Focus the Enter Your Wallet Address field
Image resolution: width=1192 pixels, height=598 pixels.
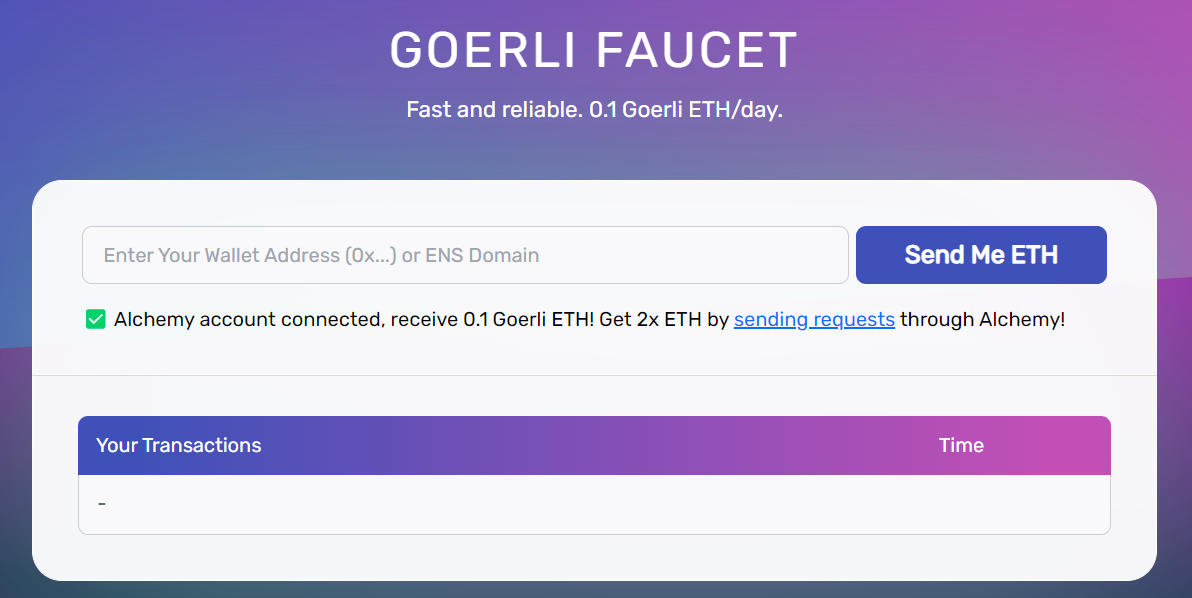[x=465, y=255]
